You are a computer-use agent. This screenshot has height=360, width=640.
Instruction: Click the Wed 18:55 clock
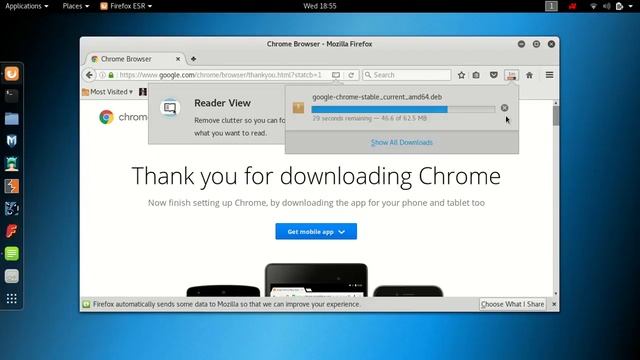pos(320,6)
